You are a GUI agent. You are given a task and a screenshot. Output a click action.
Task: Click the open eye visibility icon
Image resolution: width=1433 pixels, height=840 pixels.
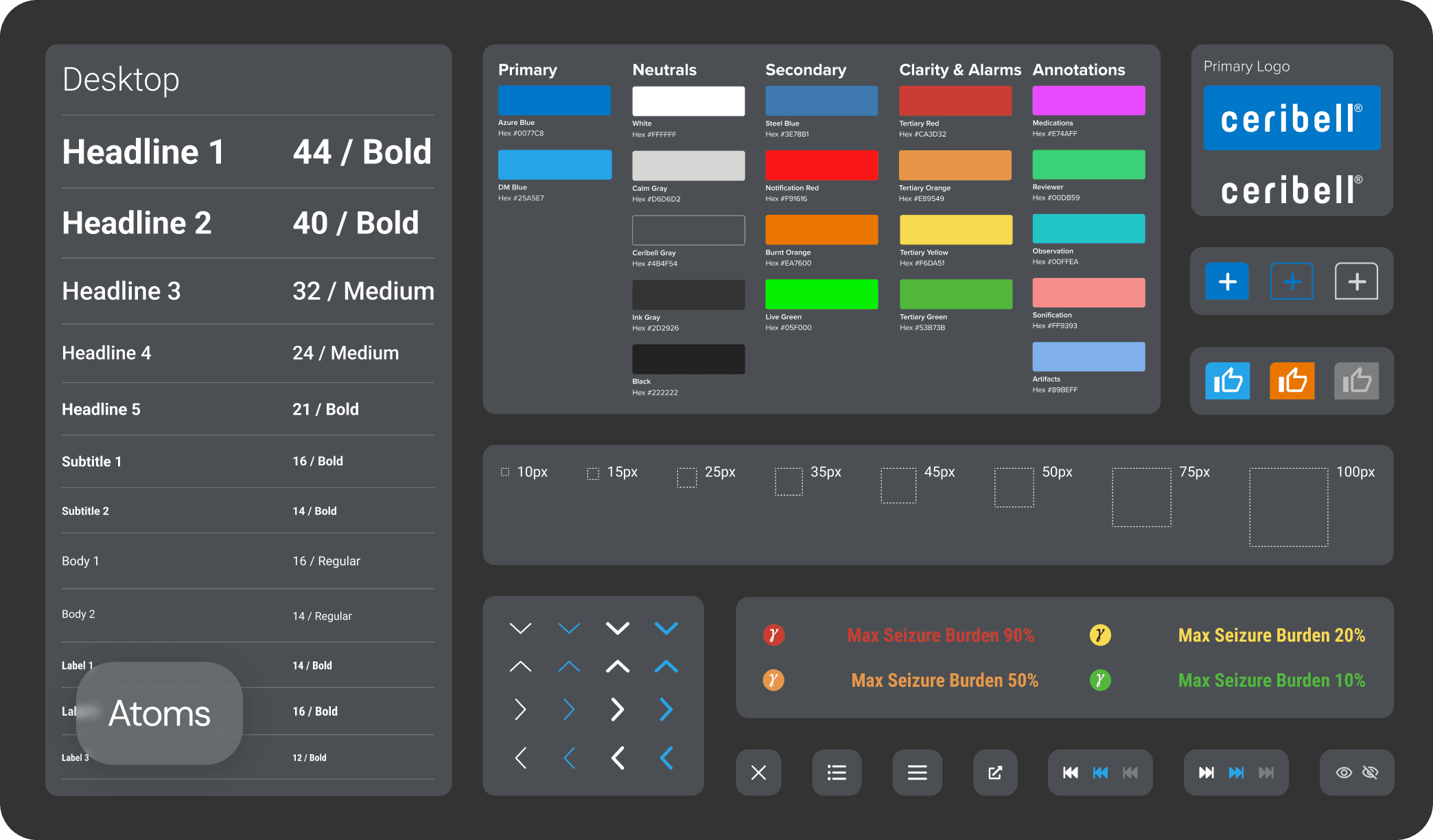(1344, 773)
